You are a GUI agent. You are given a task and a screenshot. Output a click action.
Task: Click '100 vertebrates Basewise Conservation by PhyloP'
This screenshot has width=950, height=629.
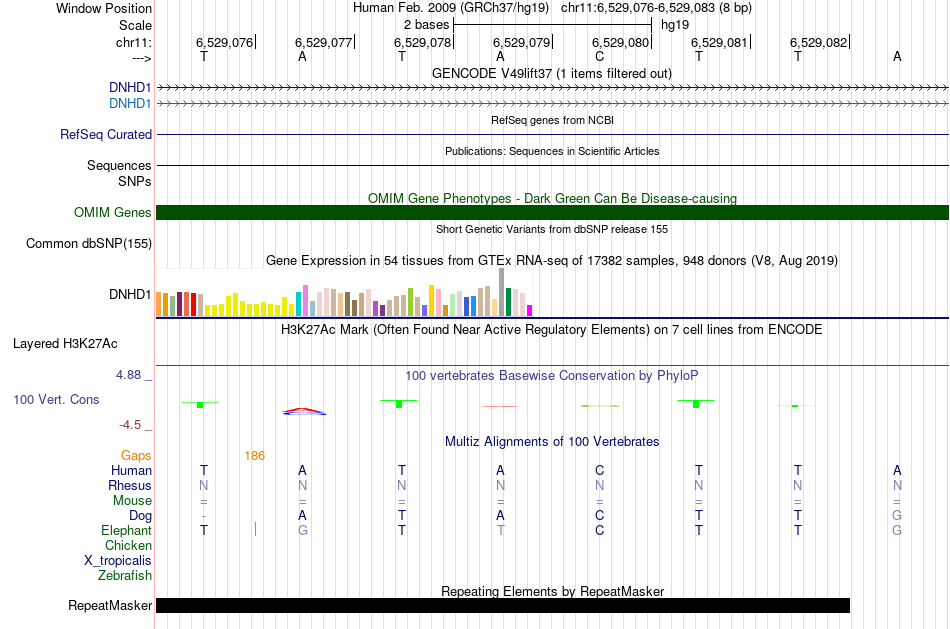click(x=552, y=376)
